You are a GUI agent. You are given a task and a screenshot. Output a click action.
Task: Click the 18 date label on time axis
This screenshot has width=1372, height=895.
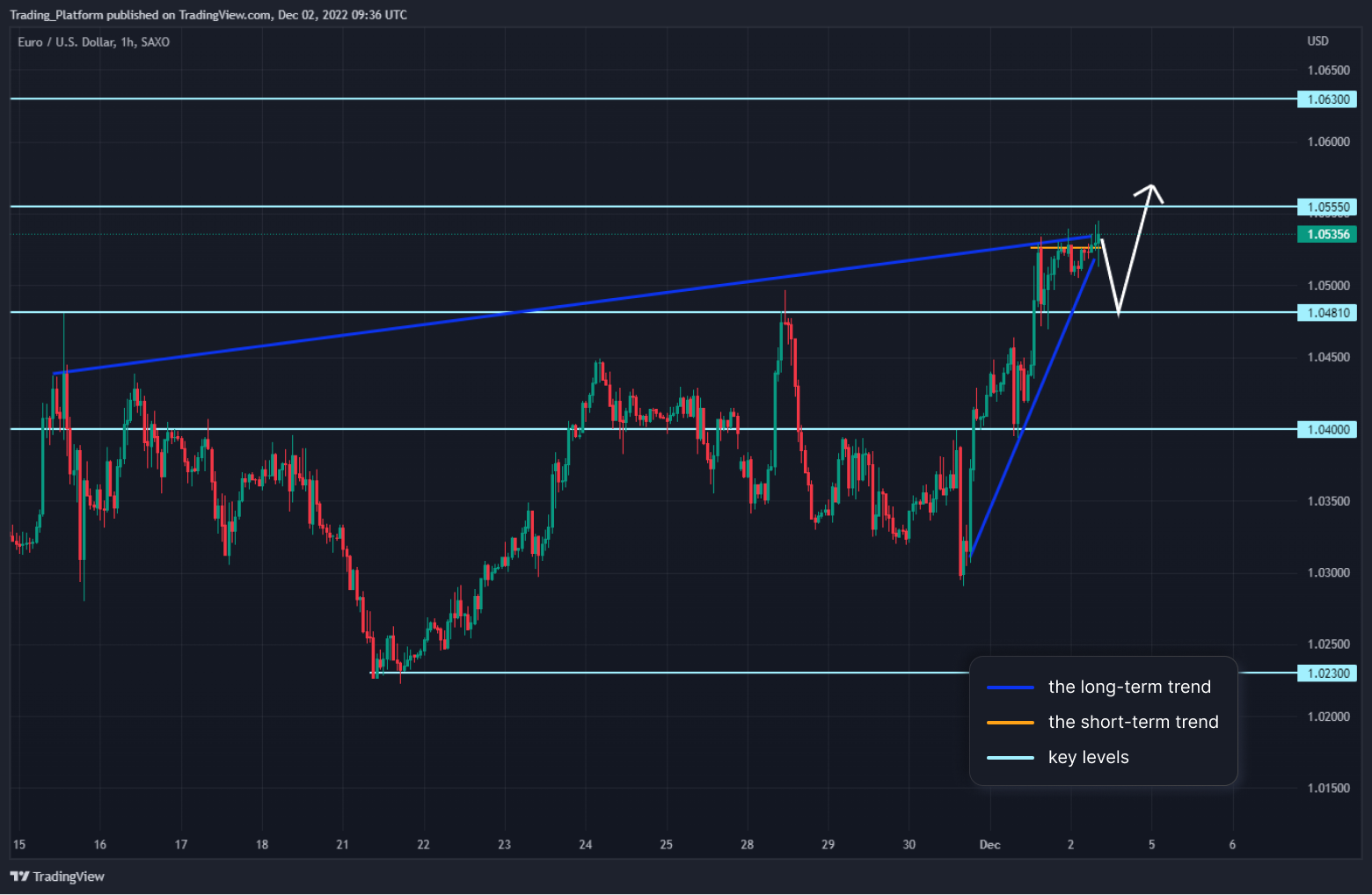(x=261, y=845)
